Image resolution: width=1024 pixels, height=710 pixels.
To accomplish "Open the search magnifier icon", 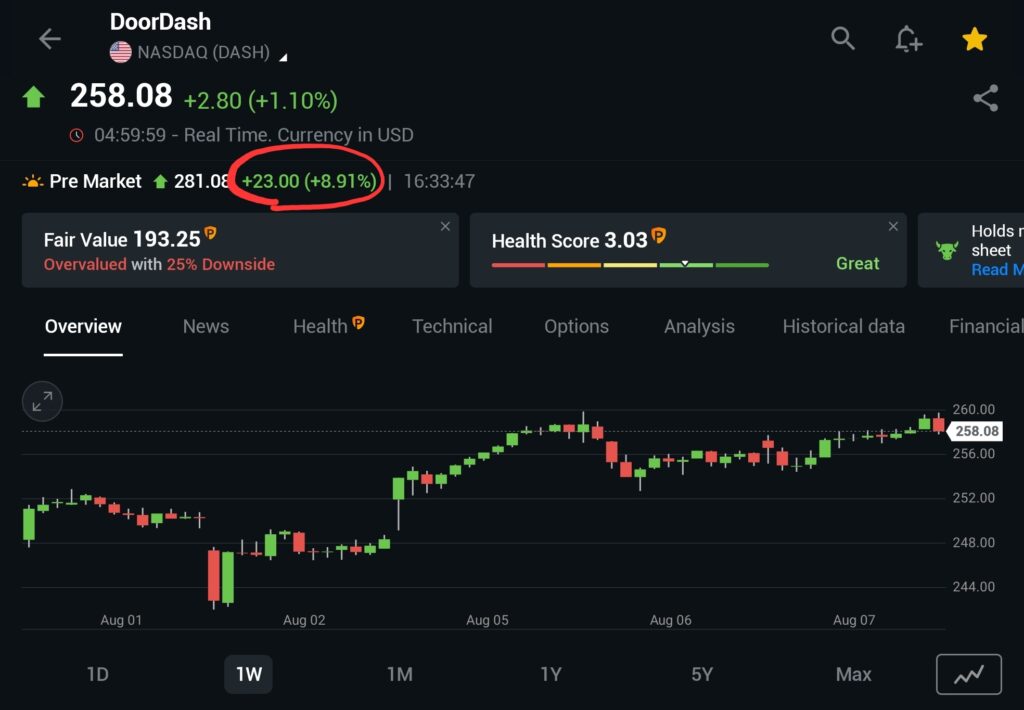I will coord(842,39).
